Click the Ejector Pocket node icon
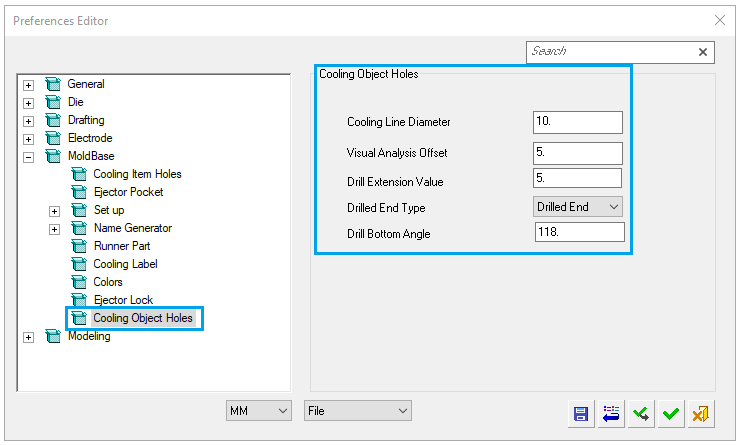The width and height of the screenshot is (740, 445). [x=80, y=192]
